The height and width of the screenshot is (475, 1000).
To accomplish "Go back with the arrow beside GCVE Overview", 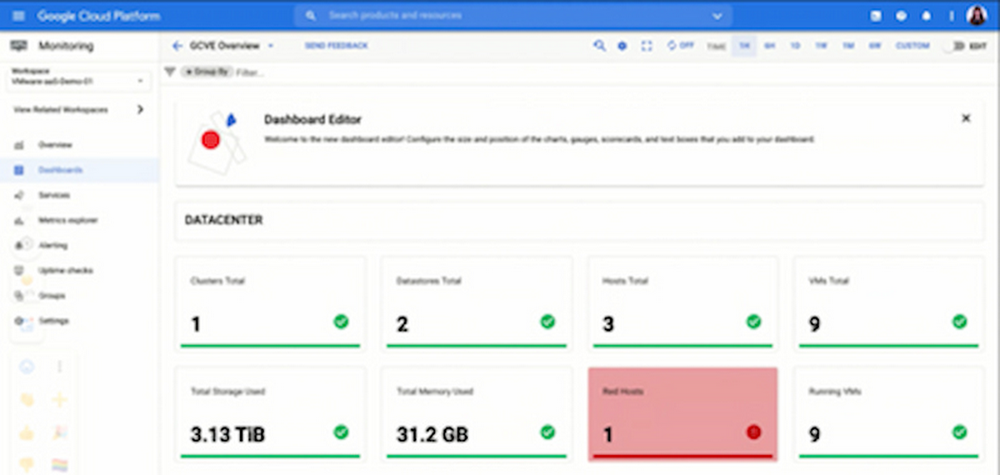I will click(177, 46).
